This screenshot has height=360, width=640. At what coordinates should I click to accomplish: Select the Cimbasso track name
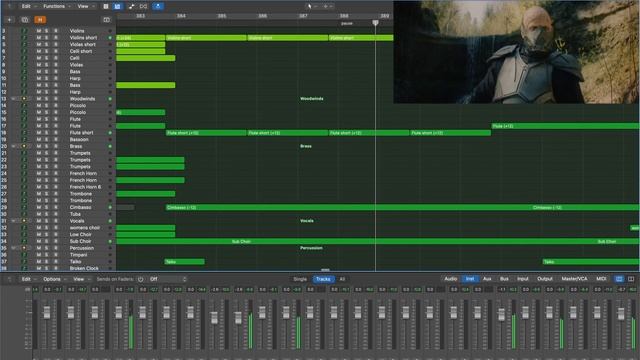[x=80, y=207]
